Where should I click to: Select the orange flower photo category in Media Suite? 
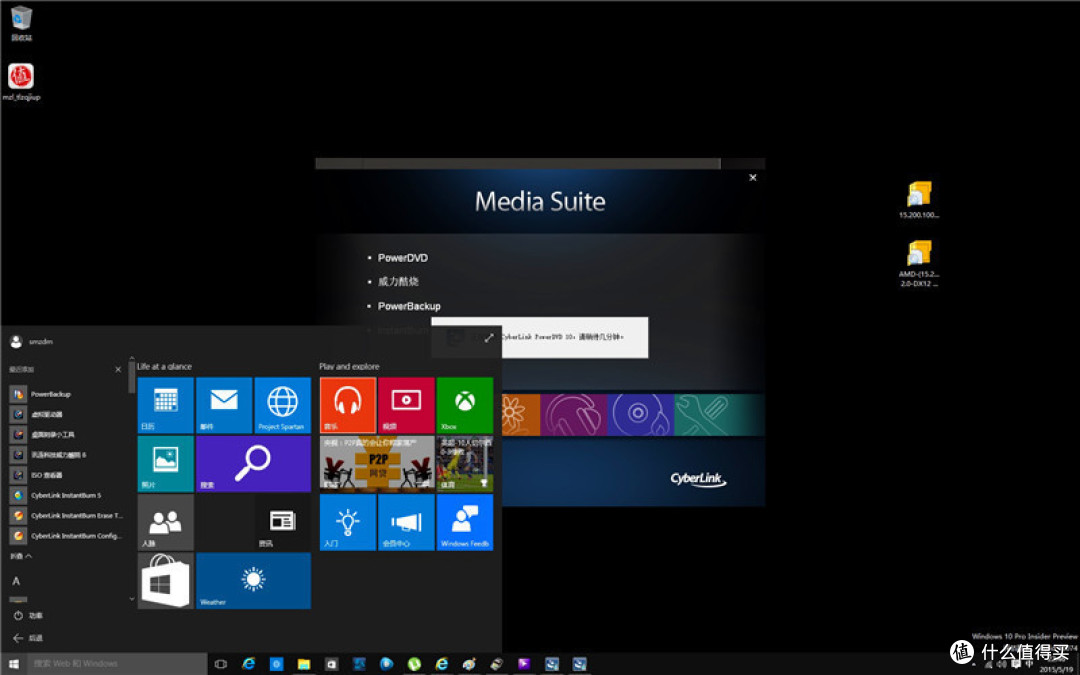tap(521, 415)
